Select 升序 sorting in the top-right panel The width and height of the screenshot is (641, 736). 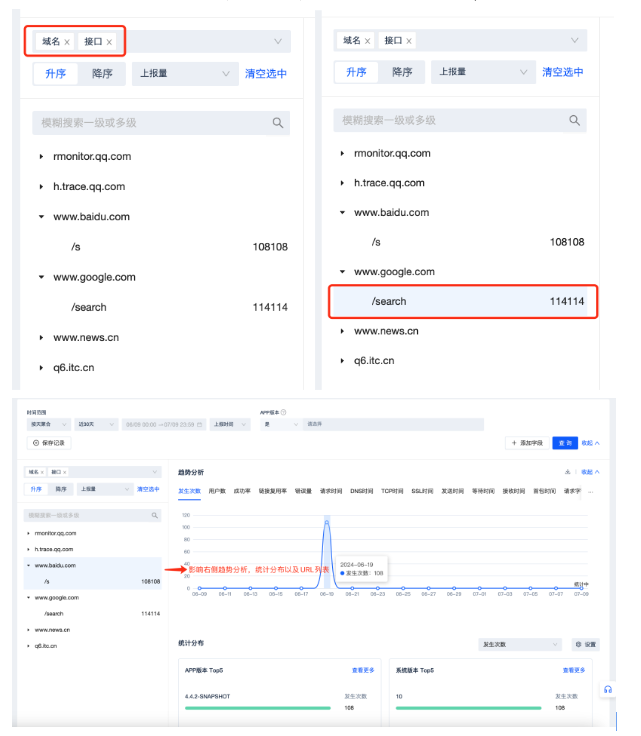pyautogui.click(x=356, y=72)
